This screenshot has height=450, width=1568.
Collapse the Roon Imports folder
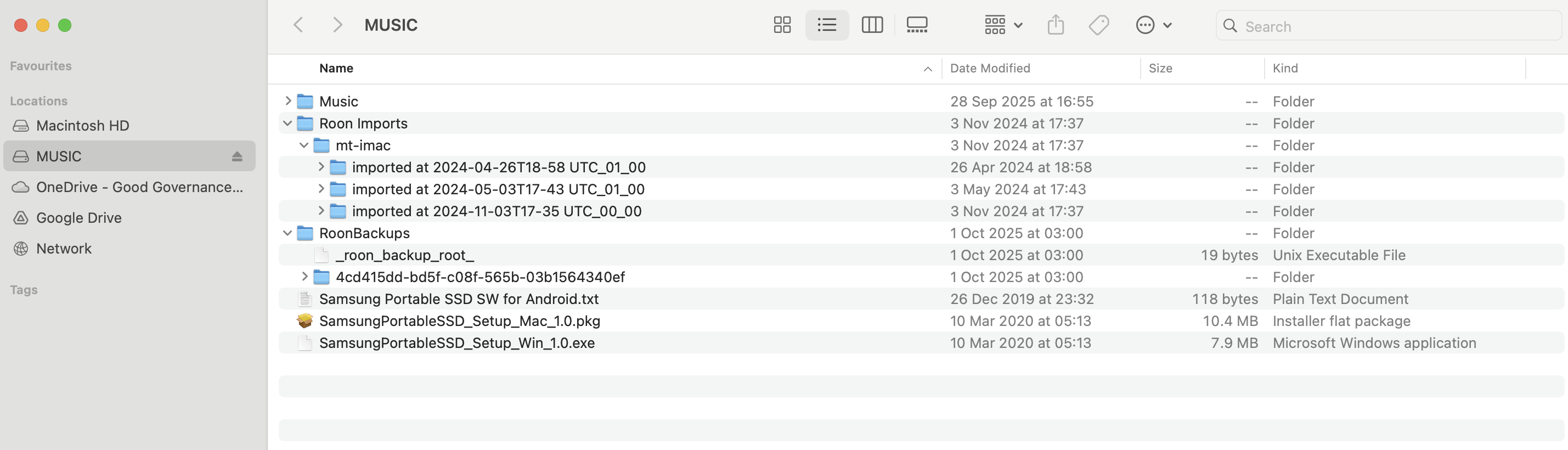click(x=287, y=123)
